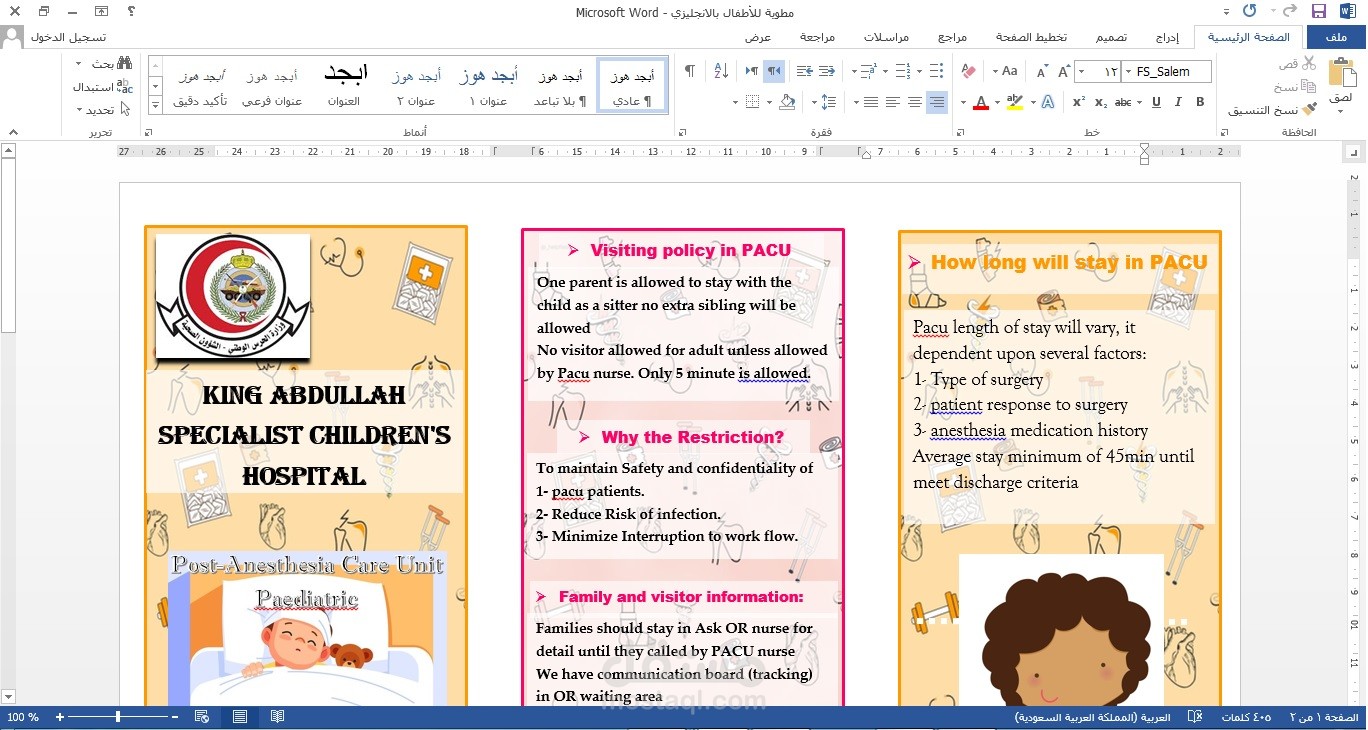Open the Paragraph (فقرة) dialog launcher
1368x730 pixels.
[682, 132]
